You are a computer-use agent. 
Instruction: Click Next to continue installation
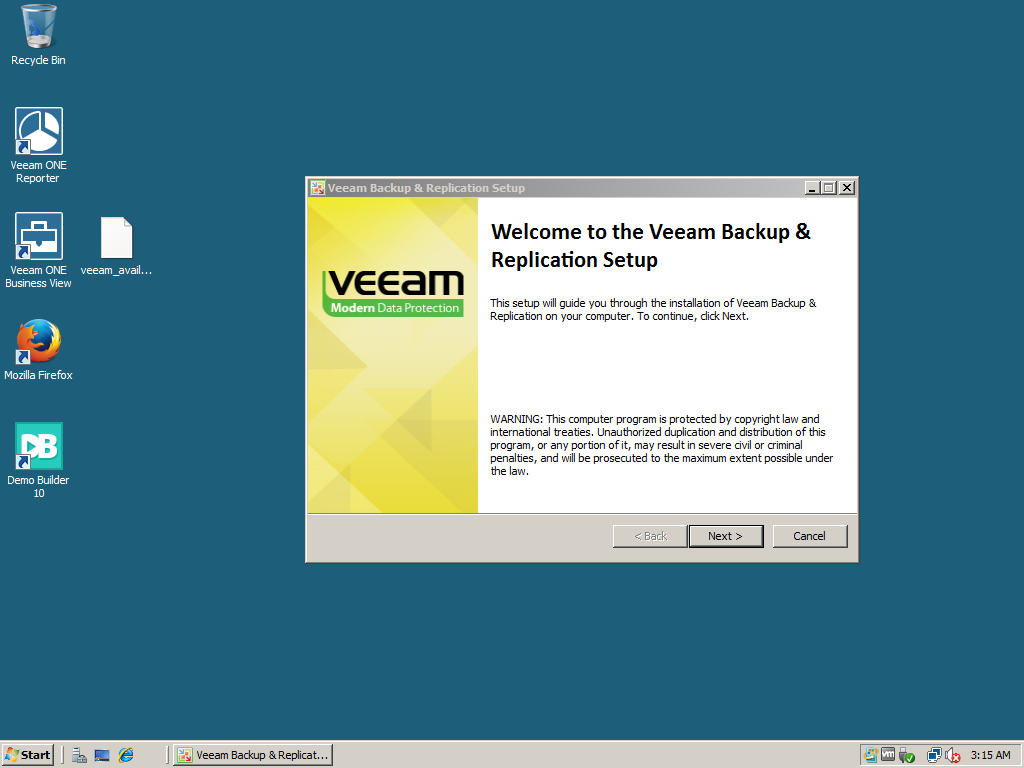[x=726, y=536]
